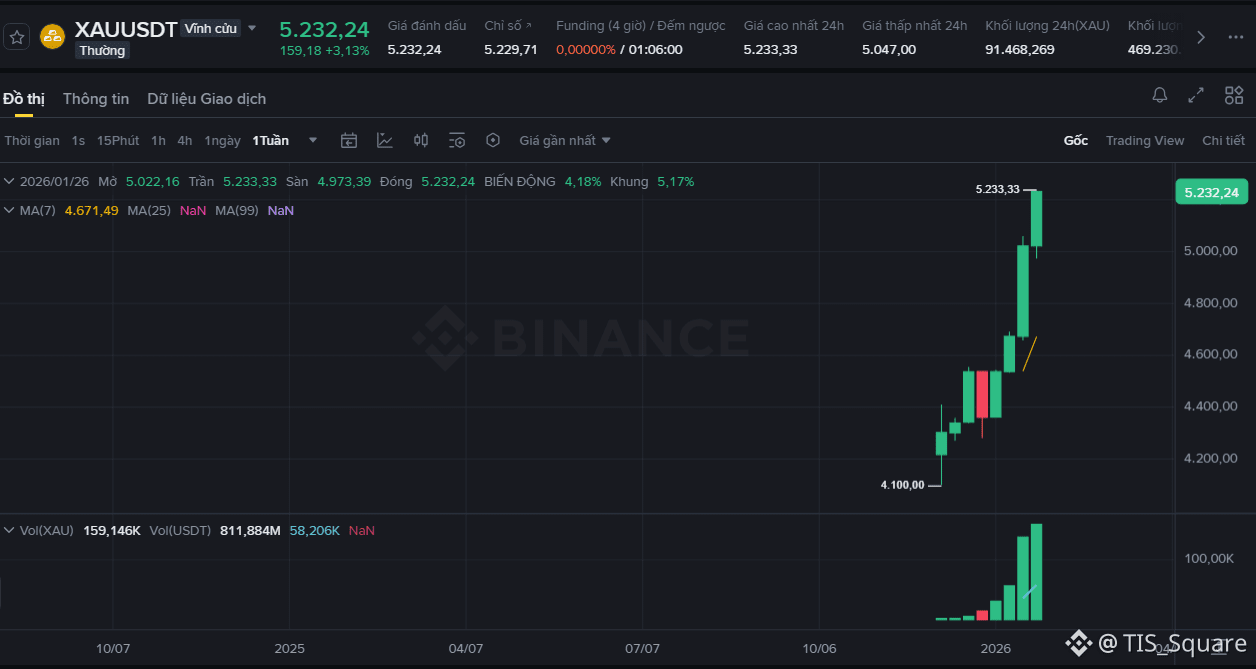Open the three-dots more options menu
The height and width of the screenshot is (669, 1256).
click(1233, 38)
